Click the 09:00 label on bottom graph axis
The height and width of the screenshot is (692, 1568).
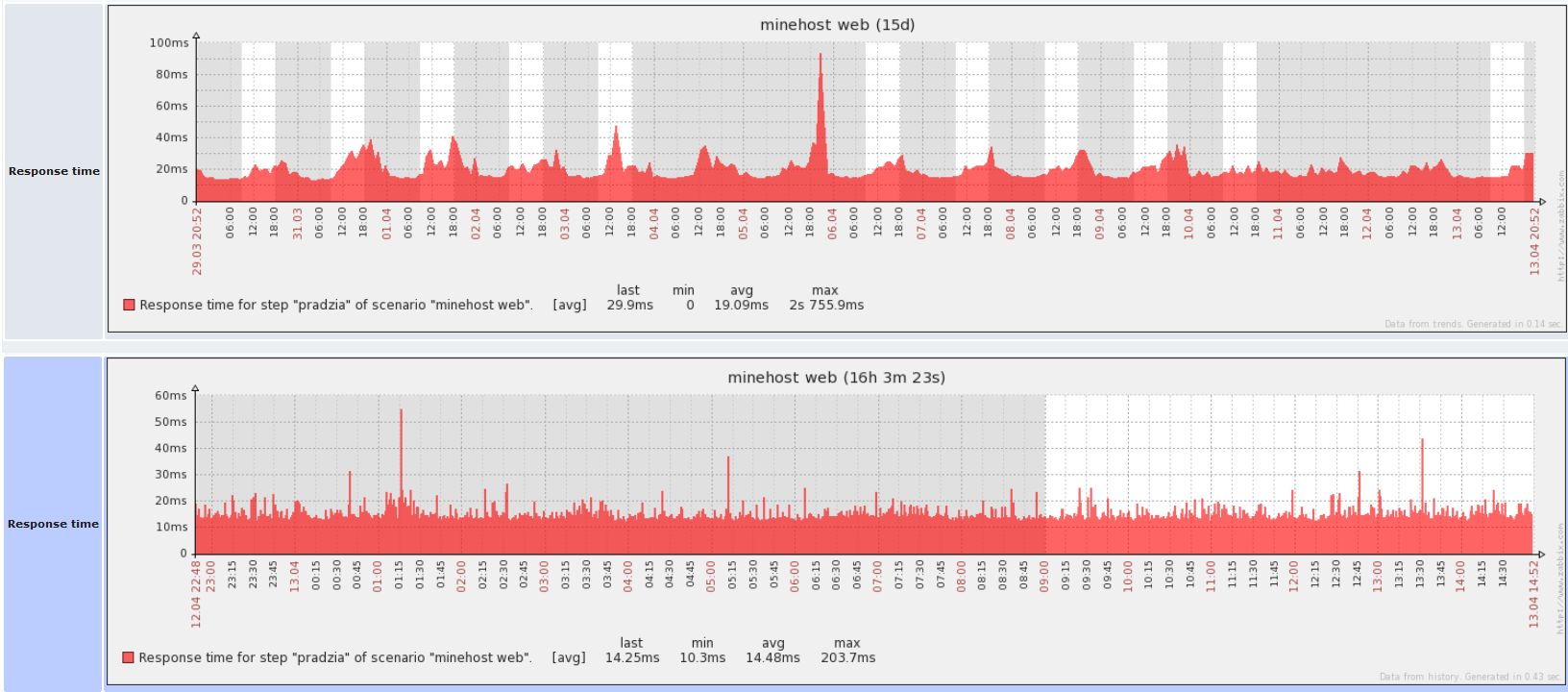1044,577
